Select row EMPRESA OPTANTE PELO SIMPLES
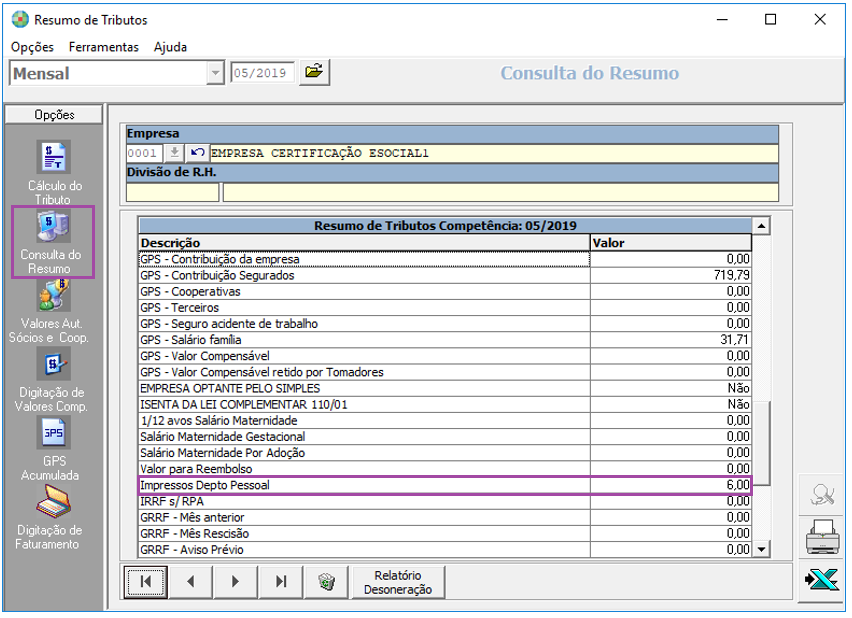This screenshot has width=852, height=618. (x=445, y=388)
